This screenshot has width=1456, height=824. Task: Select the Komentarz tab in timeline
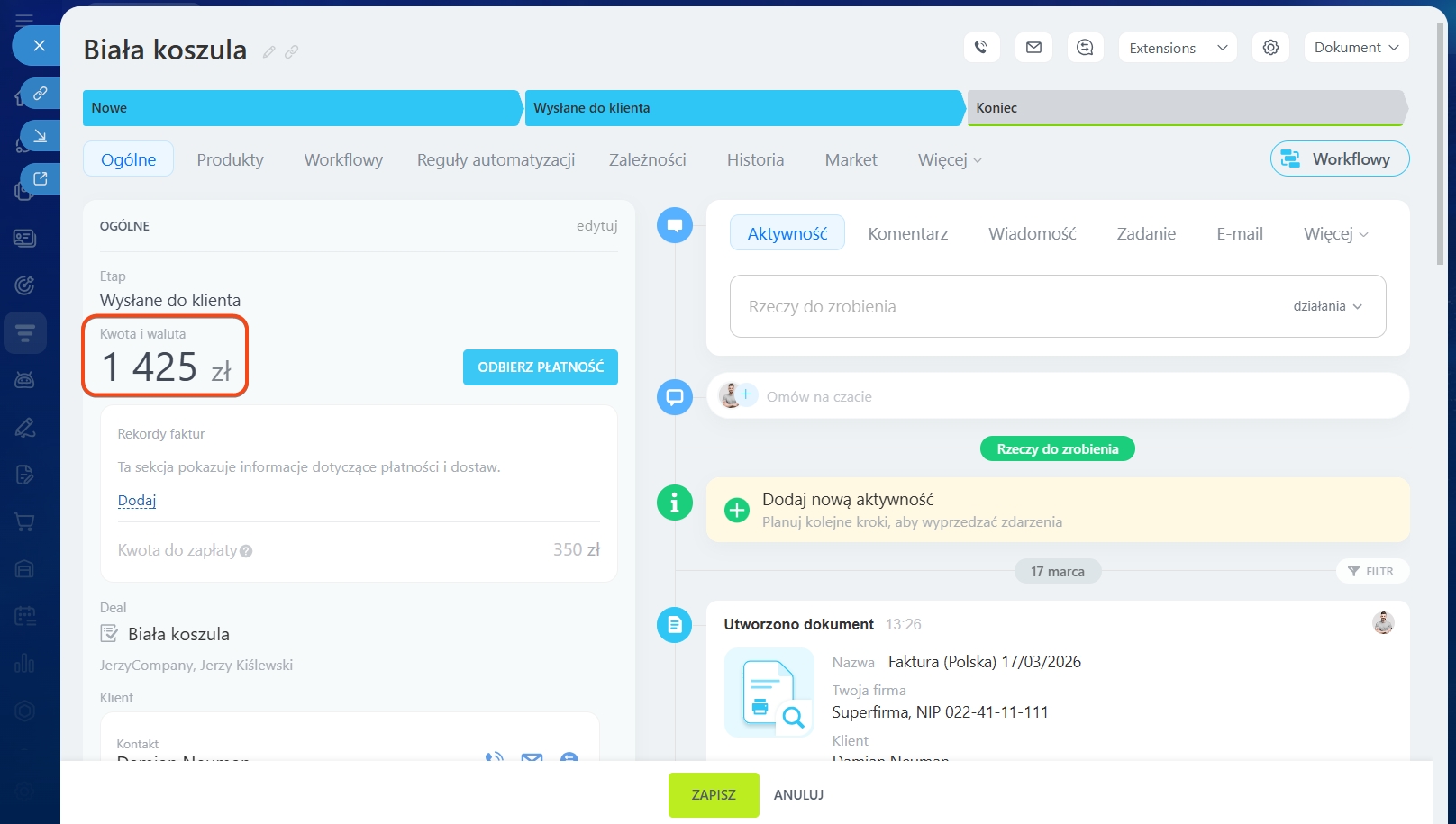coord(907,234)
